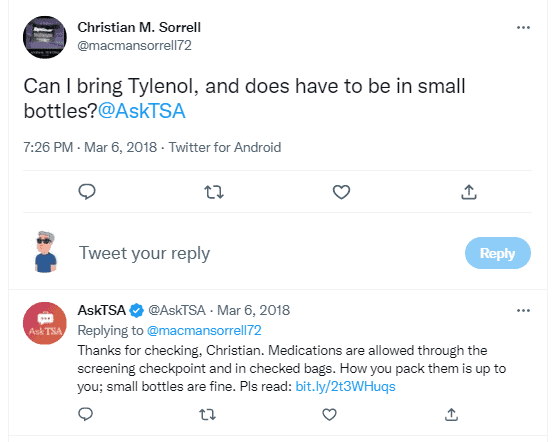Open the @AskTSA mention in tweet text
Image resolution: width=555 pixels, height=442 pixels.
[142, 111]
